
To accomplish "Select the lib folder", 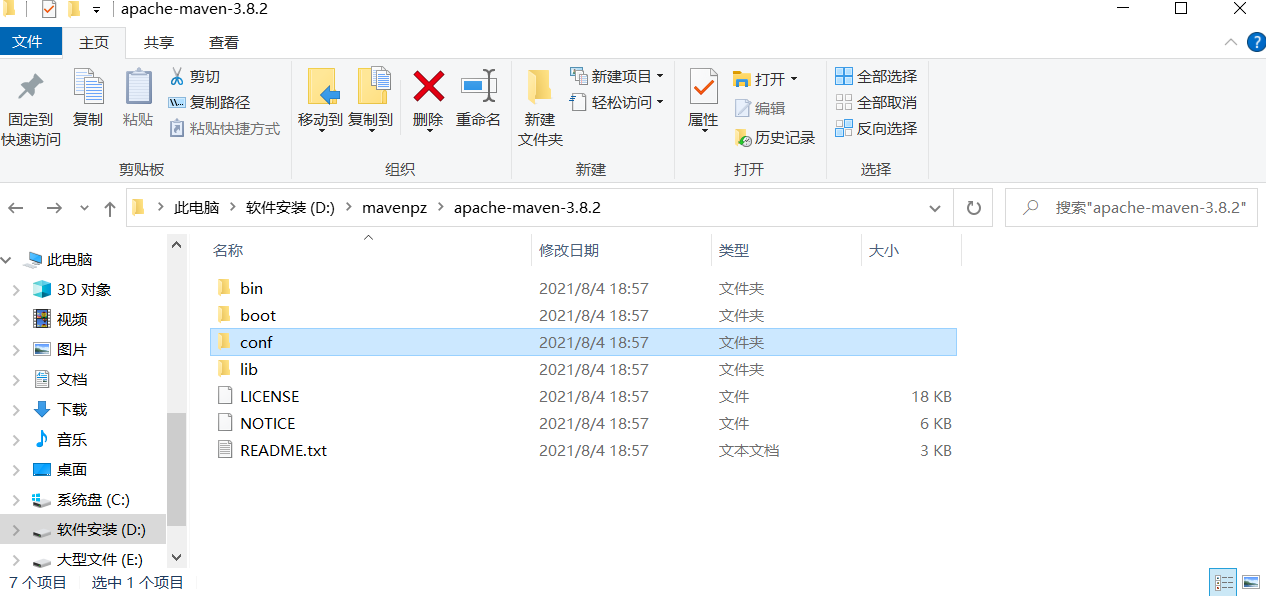I will click(x=583, y=369).
